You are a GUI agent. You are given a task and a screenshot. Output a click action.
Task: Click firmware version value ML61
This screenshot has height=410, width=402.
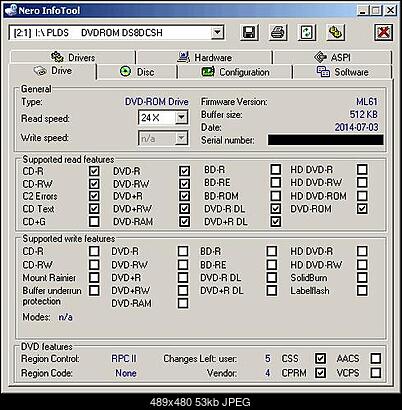(367, 102)
